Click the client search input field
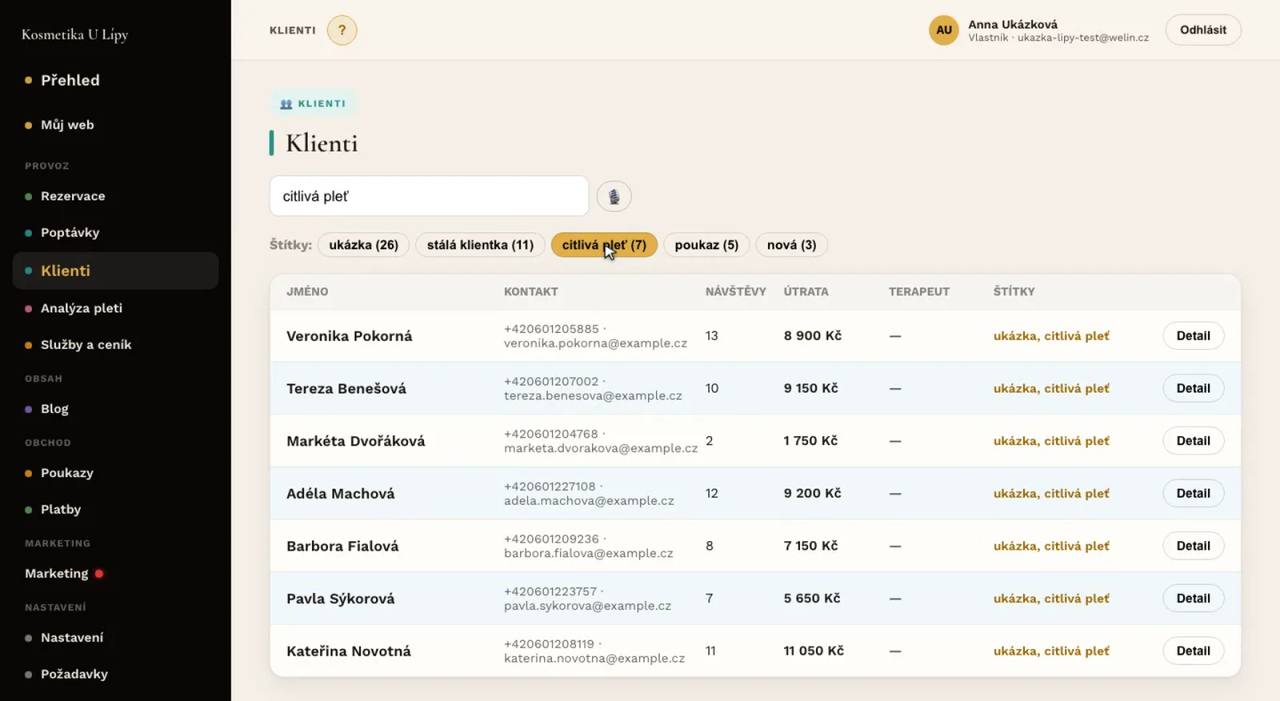 pos(429,196)
